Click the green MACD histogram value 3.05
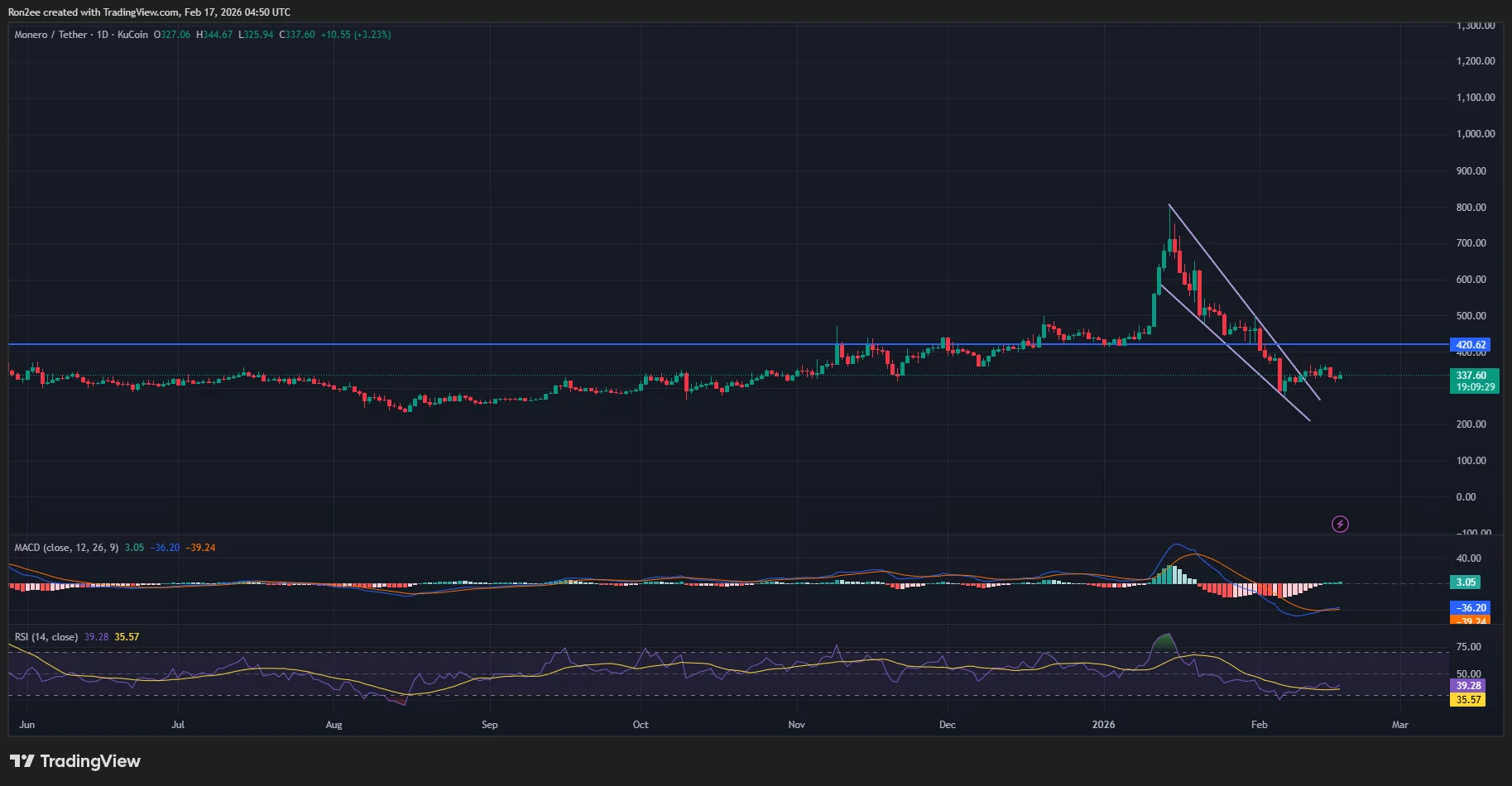This screenshot has height=786, width=1512. (1465, 582)
